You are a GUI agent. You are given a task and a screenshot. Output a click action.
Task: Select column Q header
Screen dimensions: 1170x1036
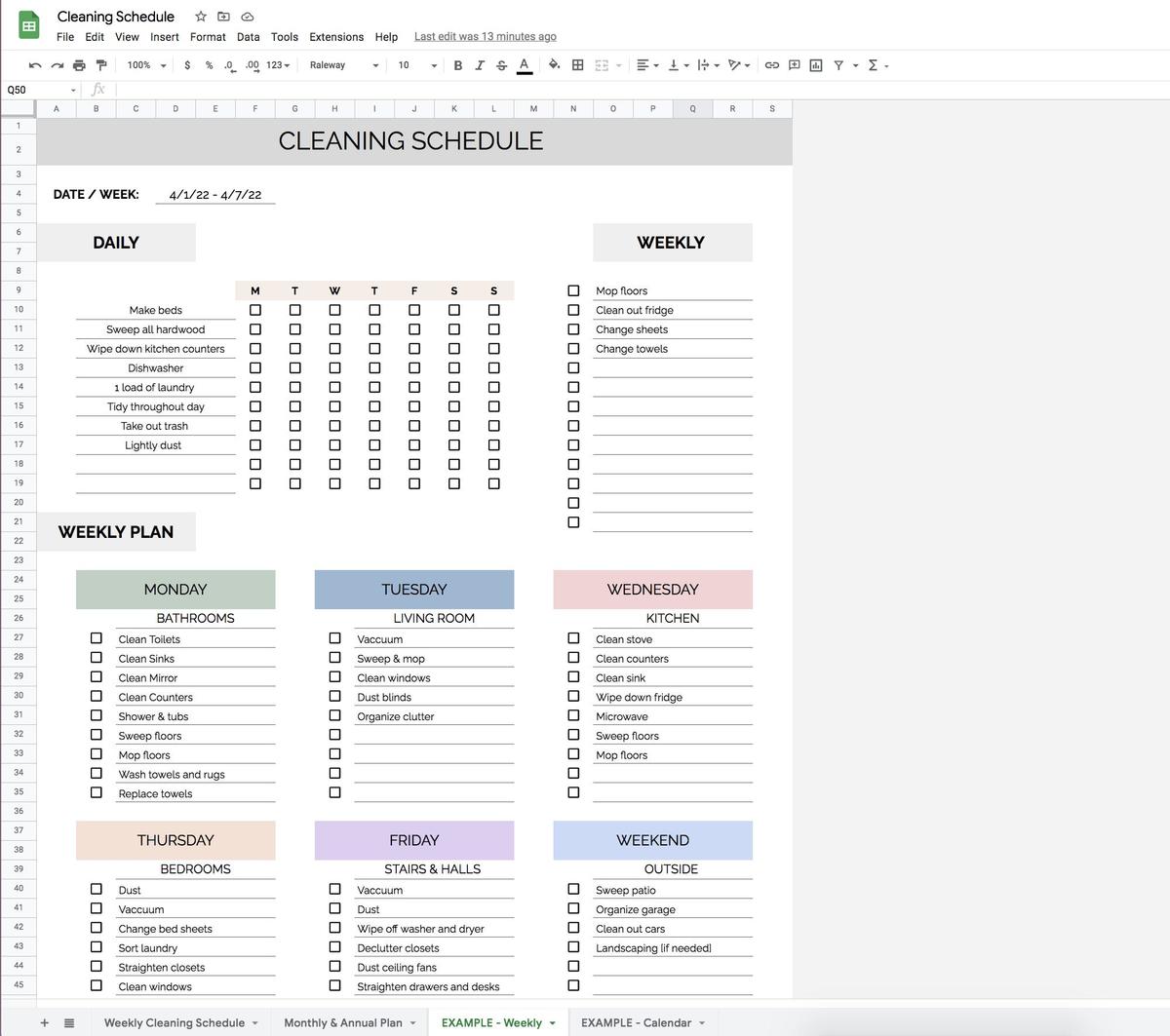tap(692, 108)
